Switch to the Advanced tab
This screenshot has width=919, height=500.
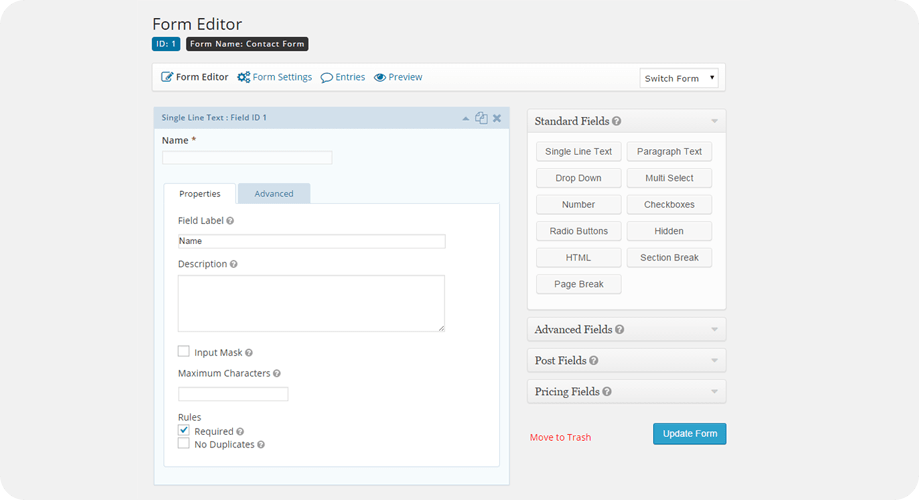pyautogui.click(x=273, y=194)
